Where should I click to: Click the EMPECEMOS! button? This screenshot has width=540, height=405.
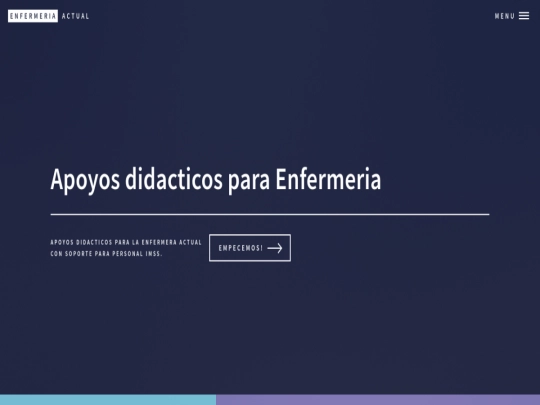click(x=250, y=248)
